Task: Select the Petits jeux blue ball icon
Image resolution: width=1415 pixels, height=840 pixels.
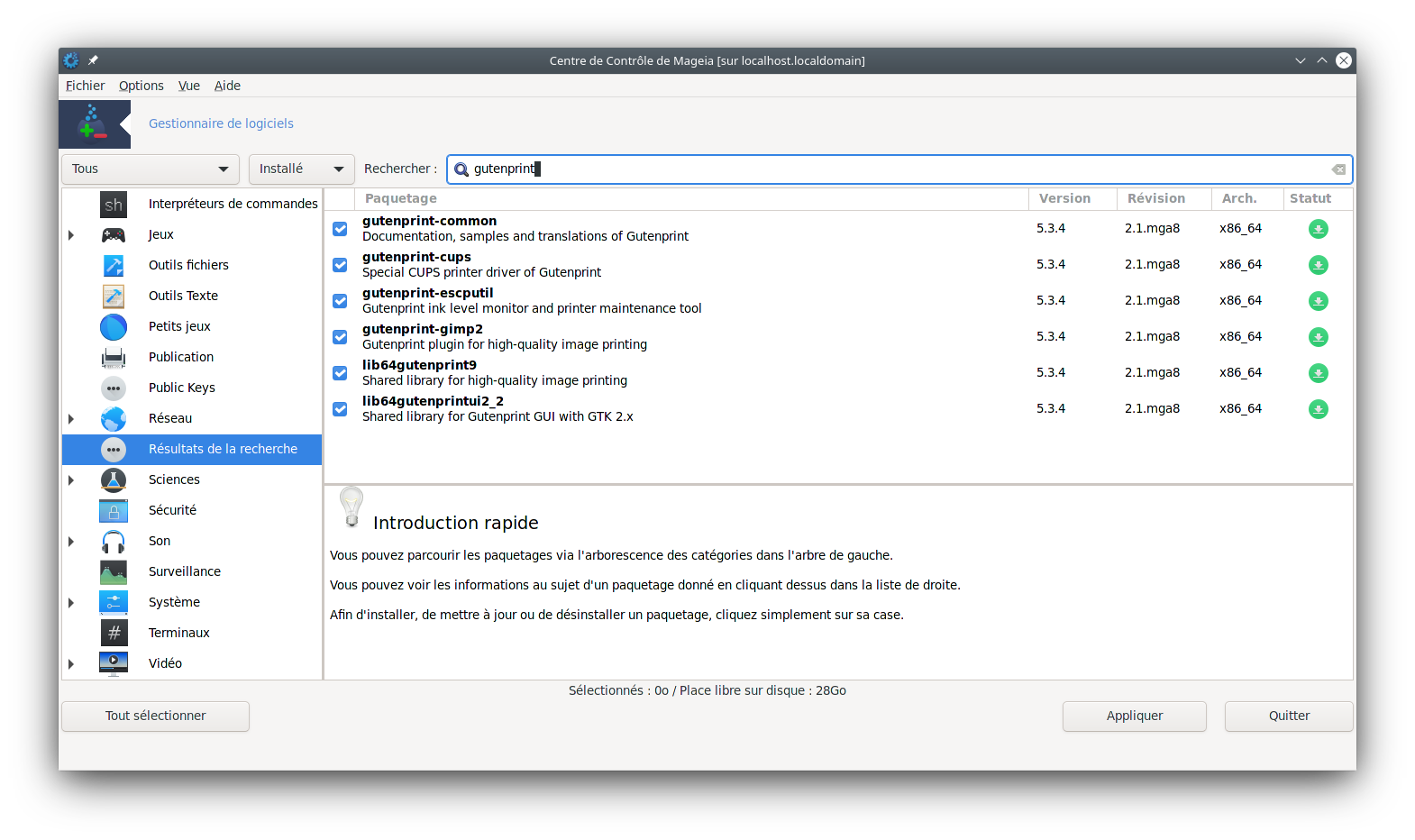Action: pos(114,327)
